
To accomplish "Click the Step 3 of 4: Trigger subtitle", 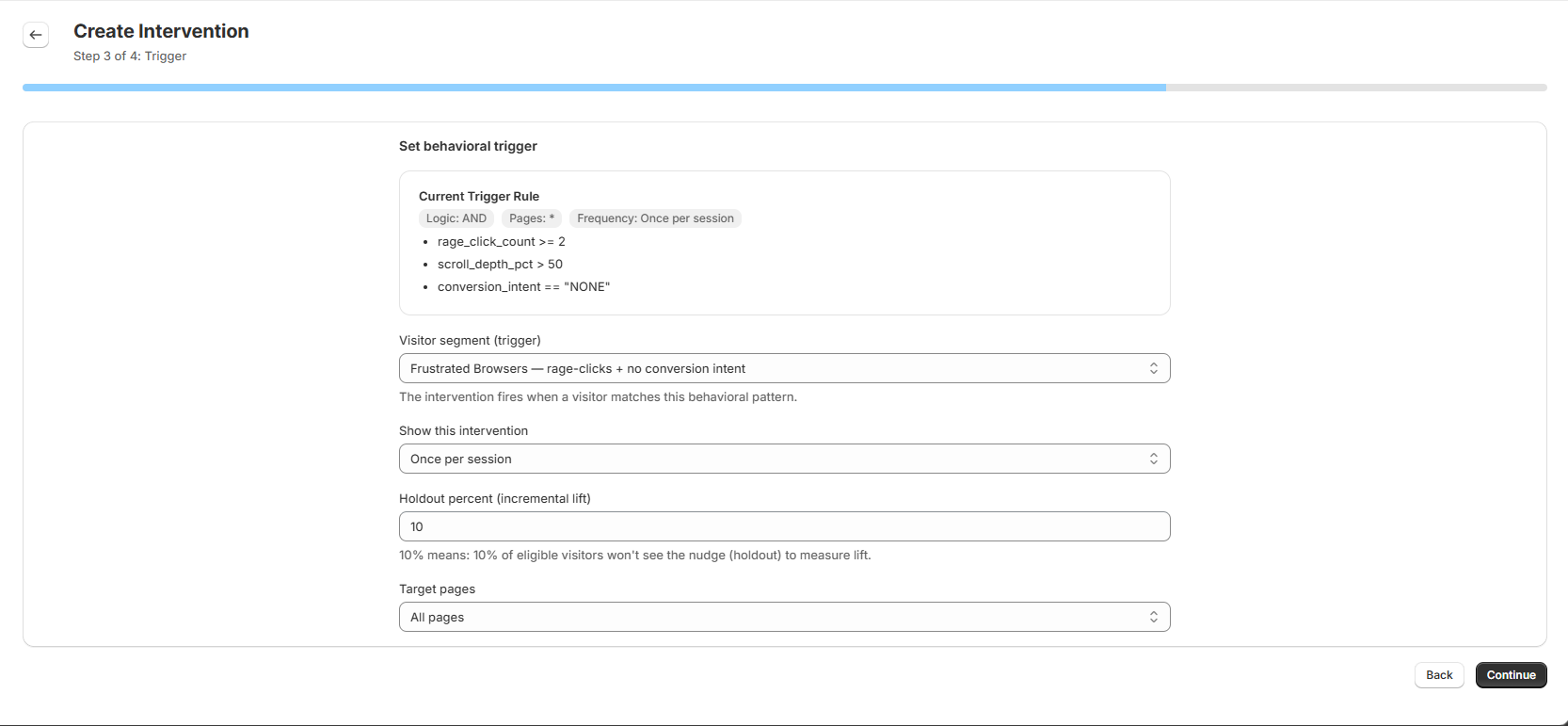I will (x=130, y=56).
